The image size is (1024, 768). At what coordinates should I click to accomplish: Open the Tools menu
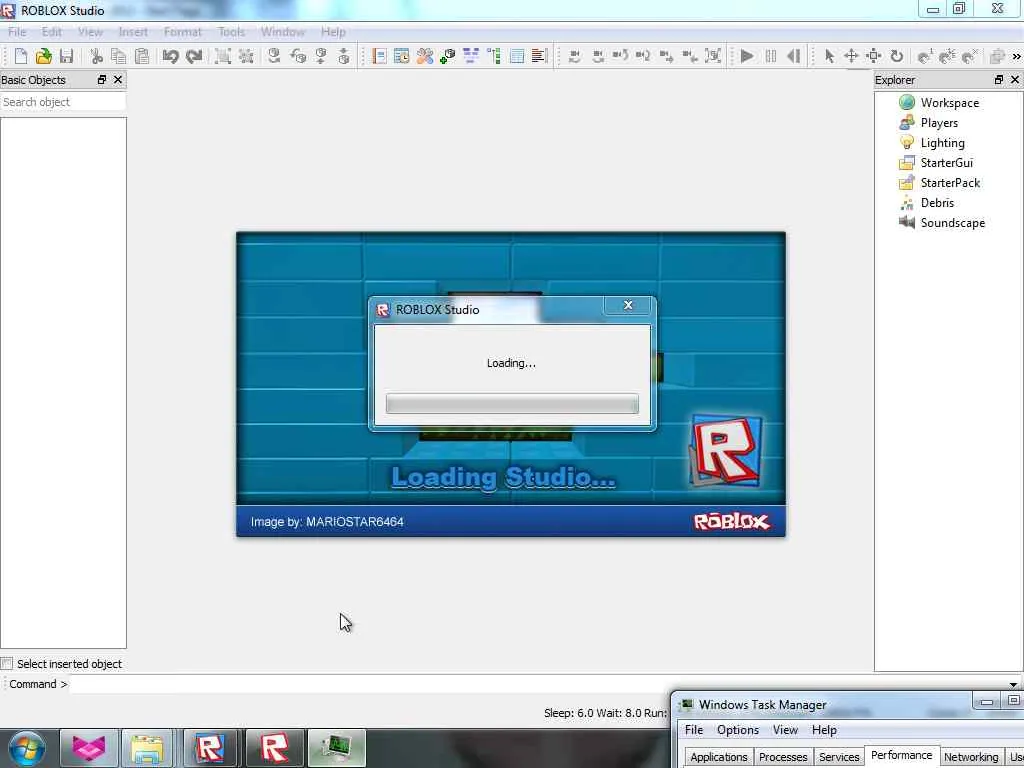231,31
